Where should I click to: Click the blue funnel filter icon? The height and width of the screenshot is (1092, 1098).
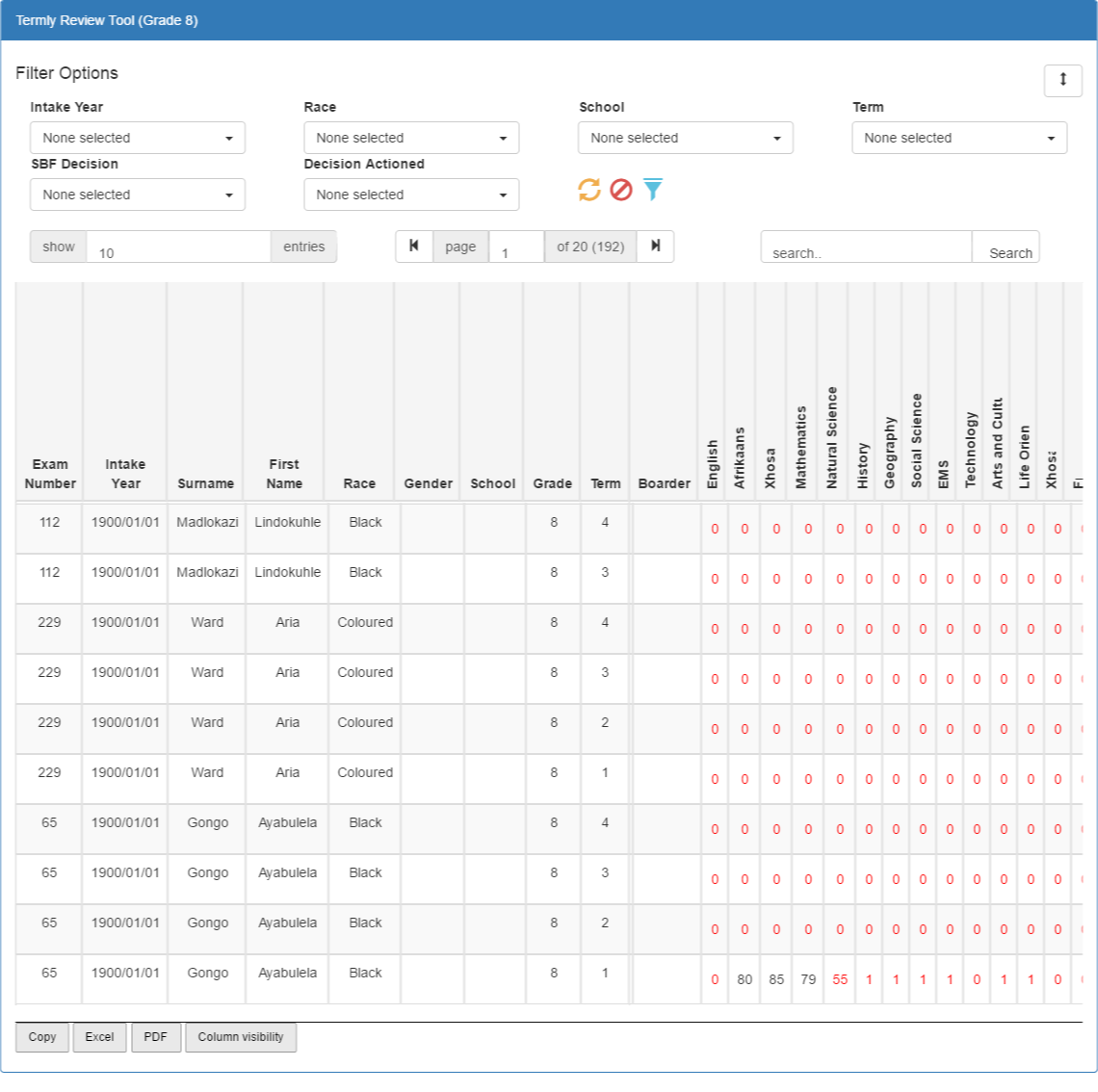tap(653, 190)
